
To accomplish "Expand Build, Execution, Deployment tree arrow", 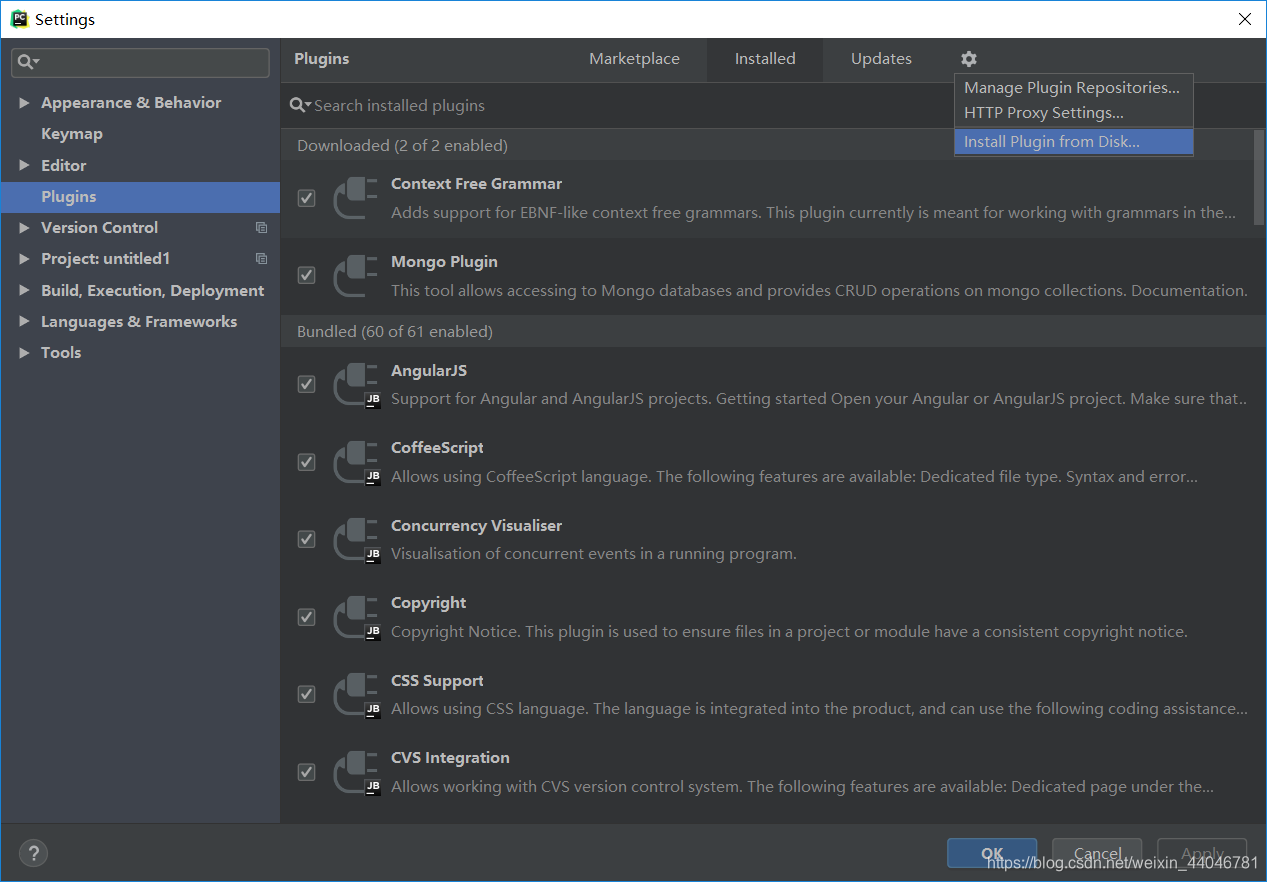I will point(24,291).
